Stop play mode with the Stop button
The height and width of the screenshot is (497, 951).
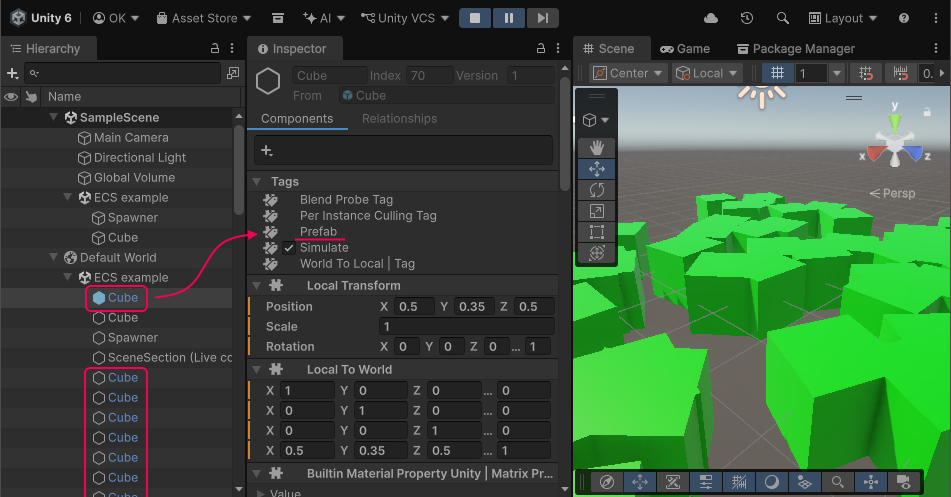[x=475, y=18]
